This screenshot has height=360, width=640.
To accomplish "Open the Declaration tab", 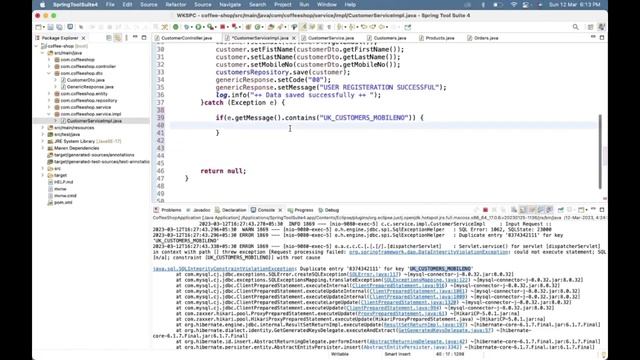I will [234, 210].
